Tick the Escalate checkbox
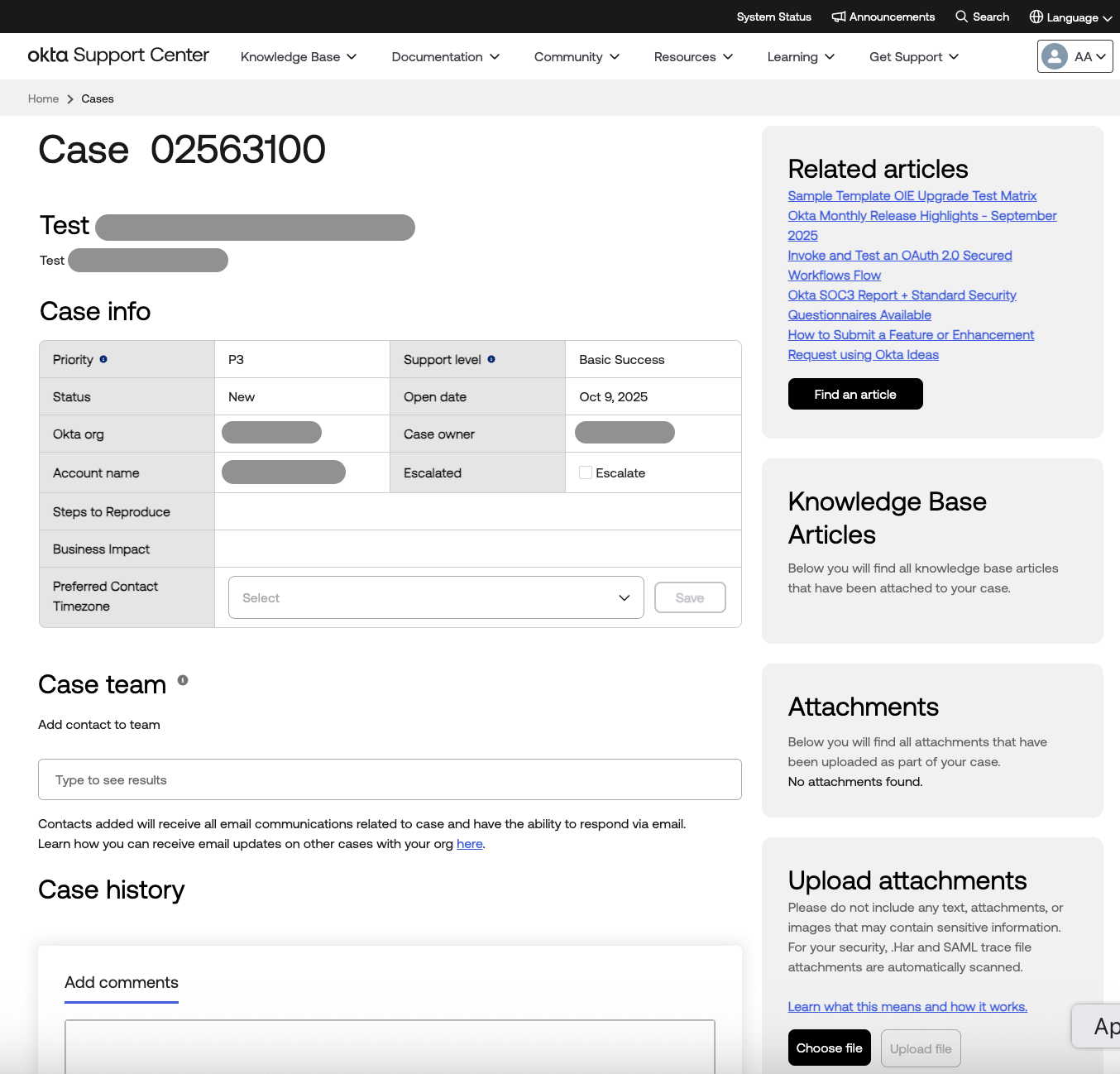 pyautogui.click(x=586, y=472)
